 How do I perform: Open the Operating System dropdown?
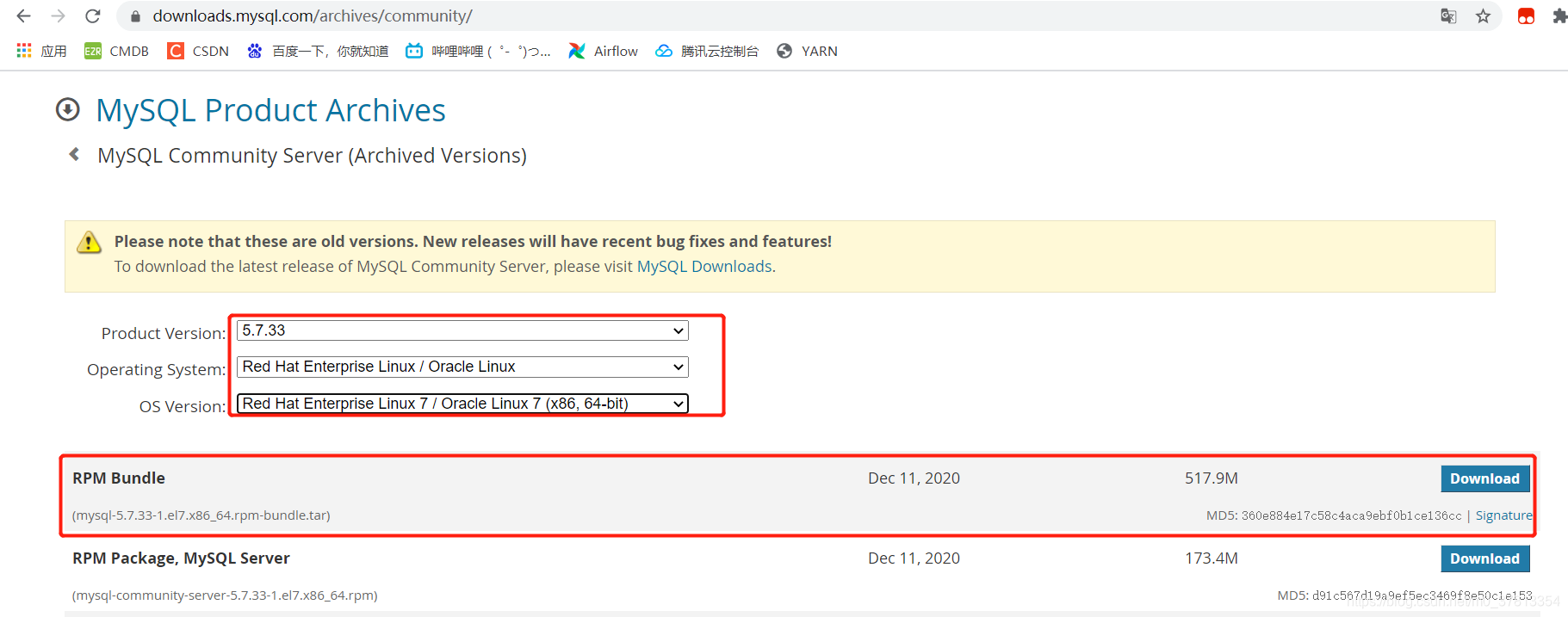pyautogui.click(x=462, y=367)
